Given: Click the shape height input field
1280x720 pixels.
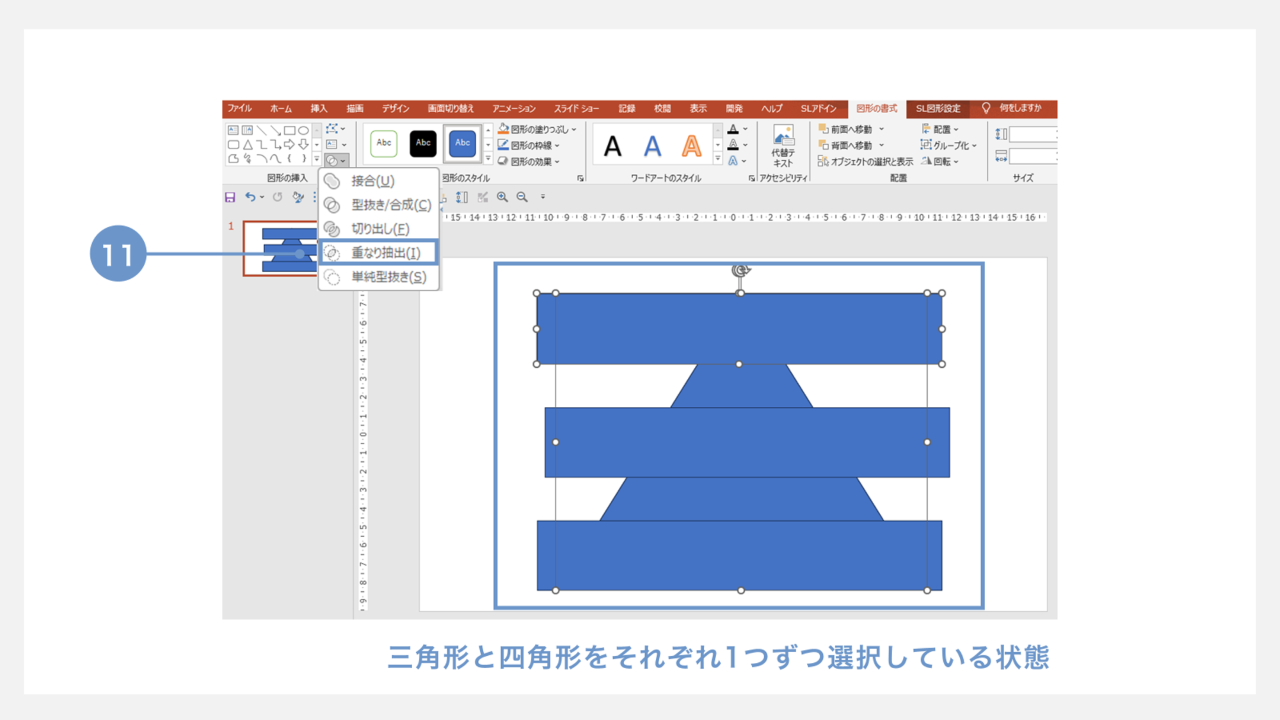Looking at the screenshot, I should pyautogui.click(x=1033, y=134).
